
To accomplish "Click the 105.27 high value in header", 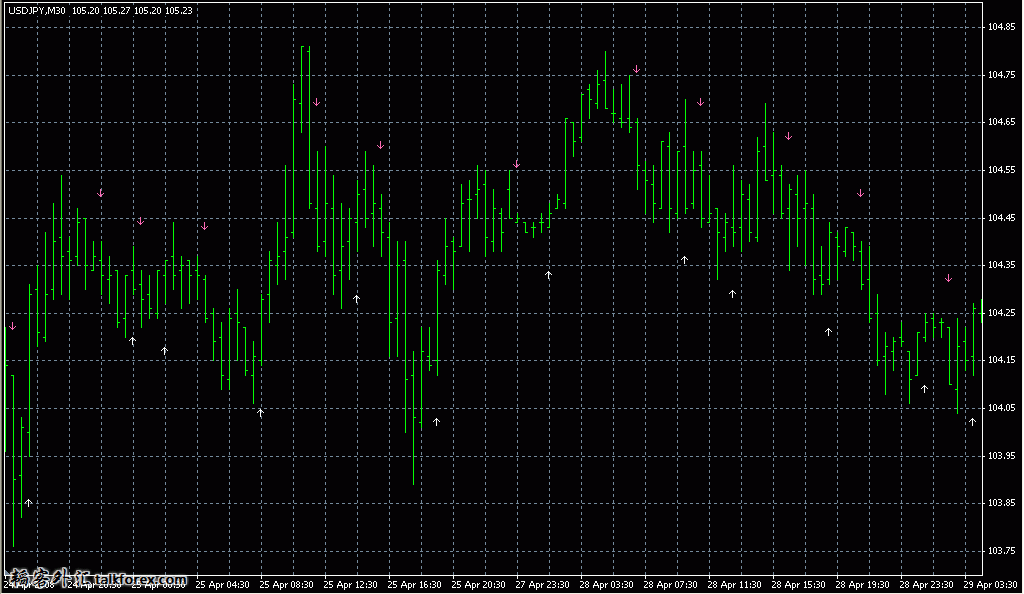I will 116,10.
